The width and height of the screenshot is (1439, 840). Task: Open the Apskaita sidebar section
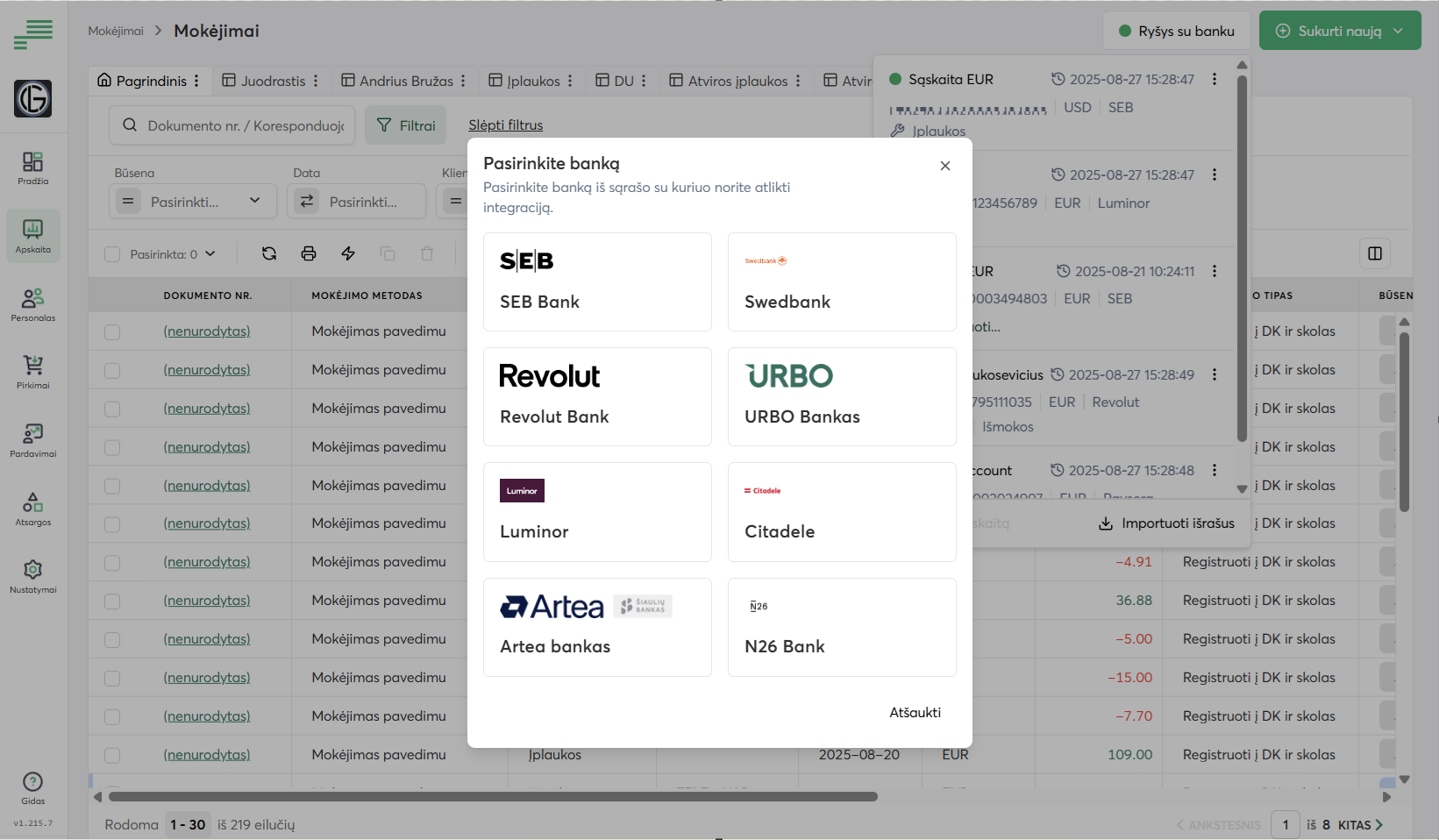(x=32, y=236)
